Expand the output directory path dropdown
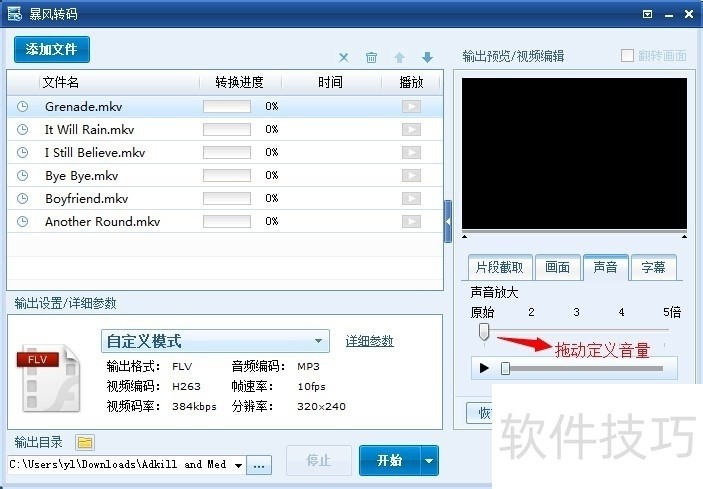703x489 pixels. click(x=239, y=465)
